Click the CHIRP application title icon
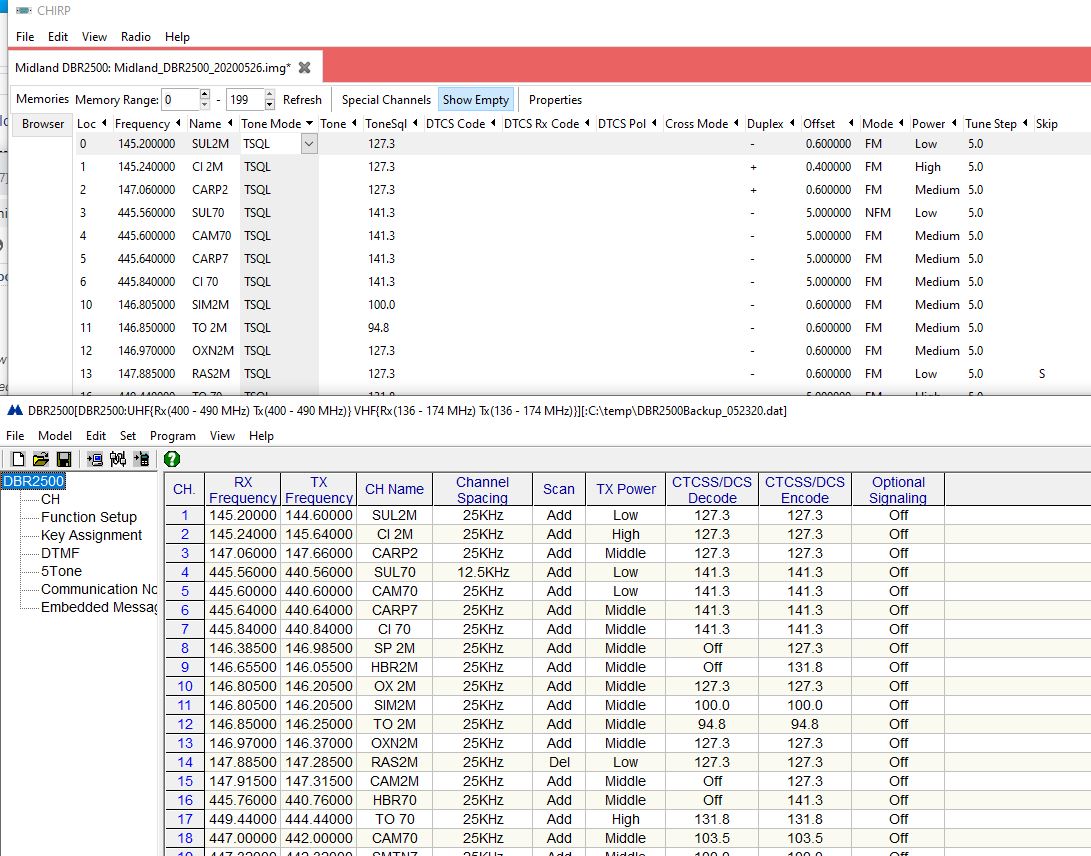The width and height of the screenshot is (1091, 856). click(24, 10)
